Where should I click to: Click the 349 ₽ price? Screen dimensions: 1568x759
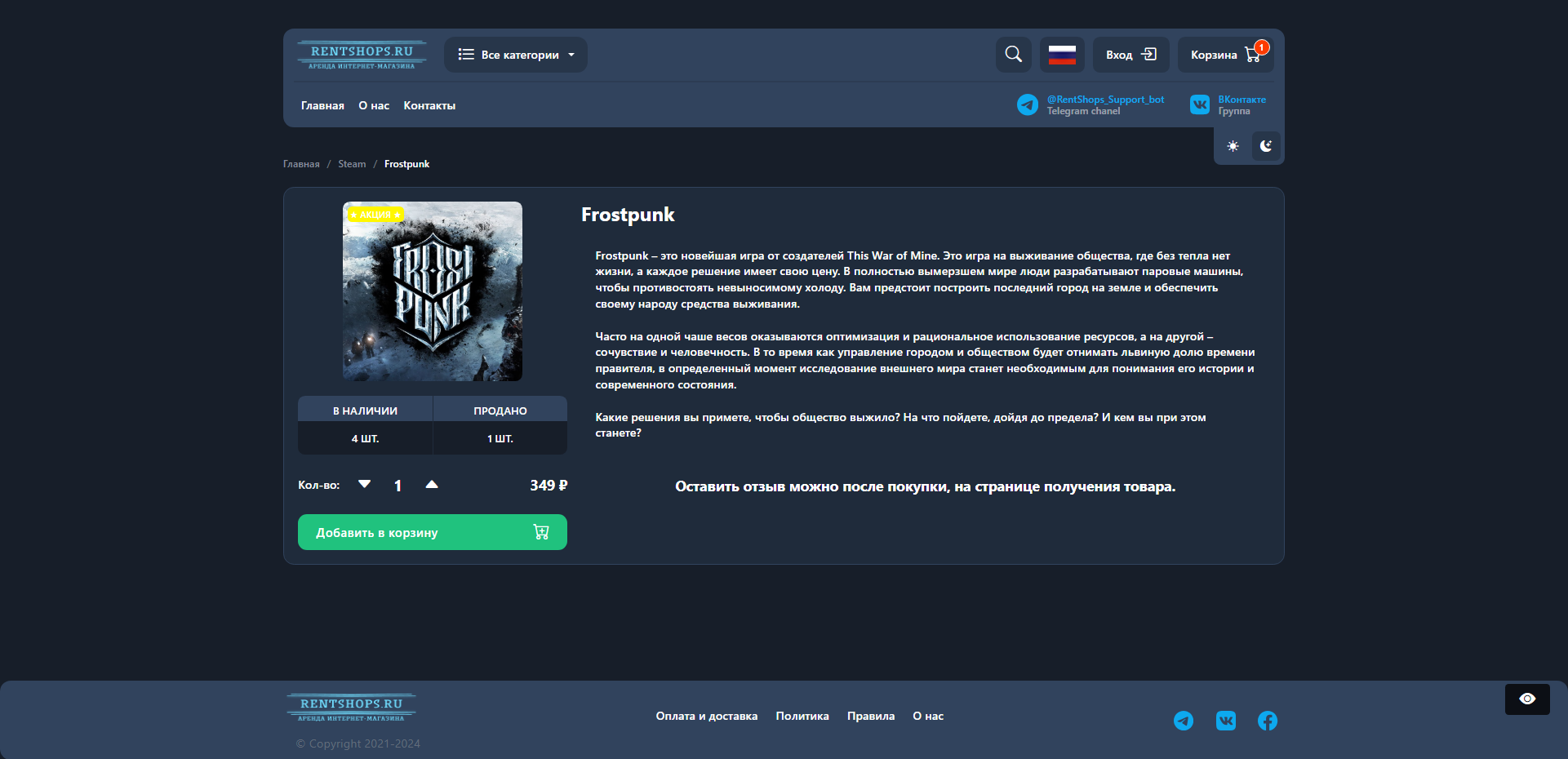point(549,485)
